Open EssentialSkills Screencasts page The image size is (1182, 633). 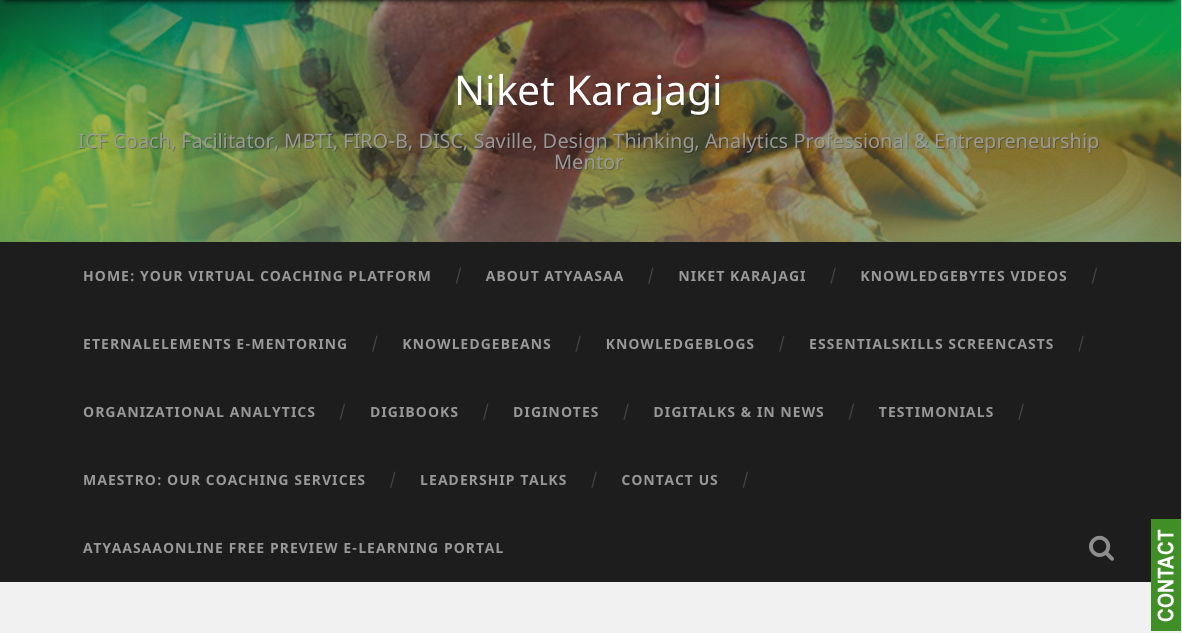[x=931, y=344]
